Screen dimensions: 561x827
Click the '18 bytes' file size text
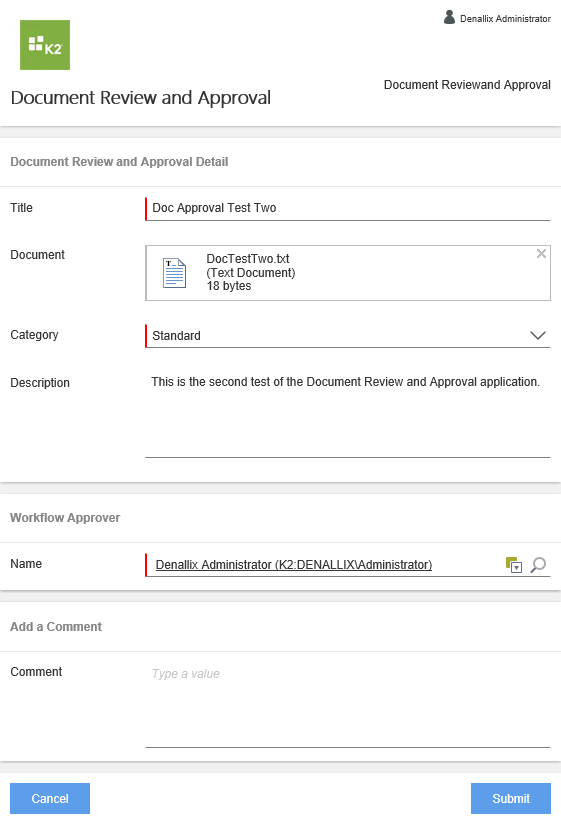pyautogui.click(x=229, y=286)
